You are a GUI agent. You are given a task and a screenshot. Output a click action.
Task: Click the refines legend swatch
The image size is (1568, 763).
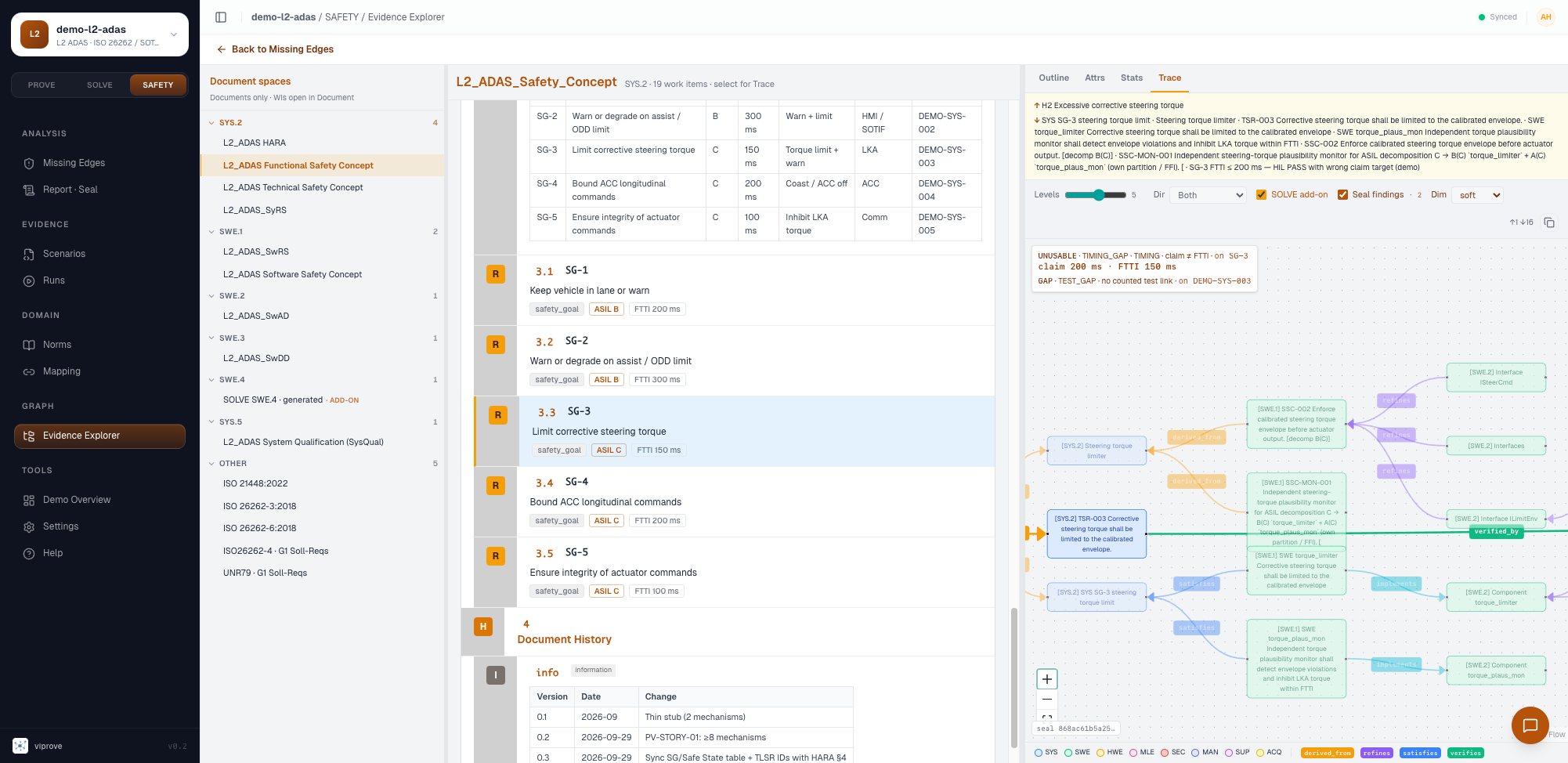1376,753
